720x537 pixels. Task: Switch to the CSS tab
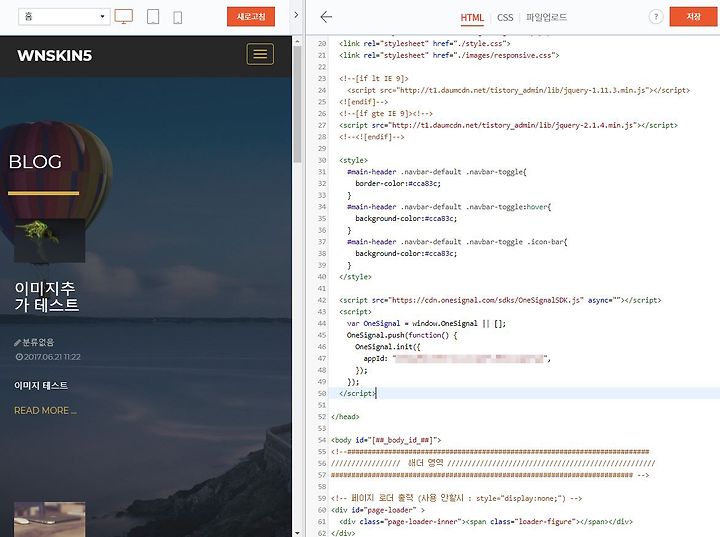pos(505,17)
